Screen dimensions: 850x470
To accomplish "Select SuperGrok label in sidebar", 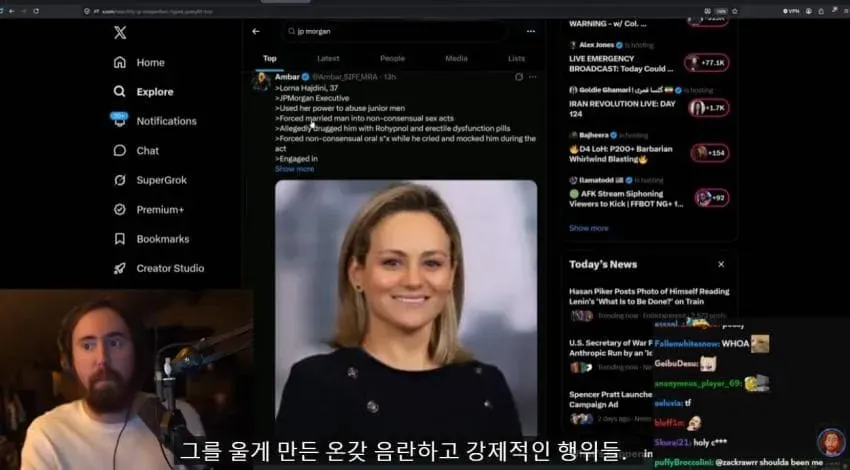I will [162, 180].
